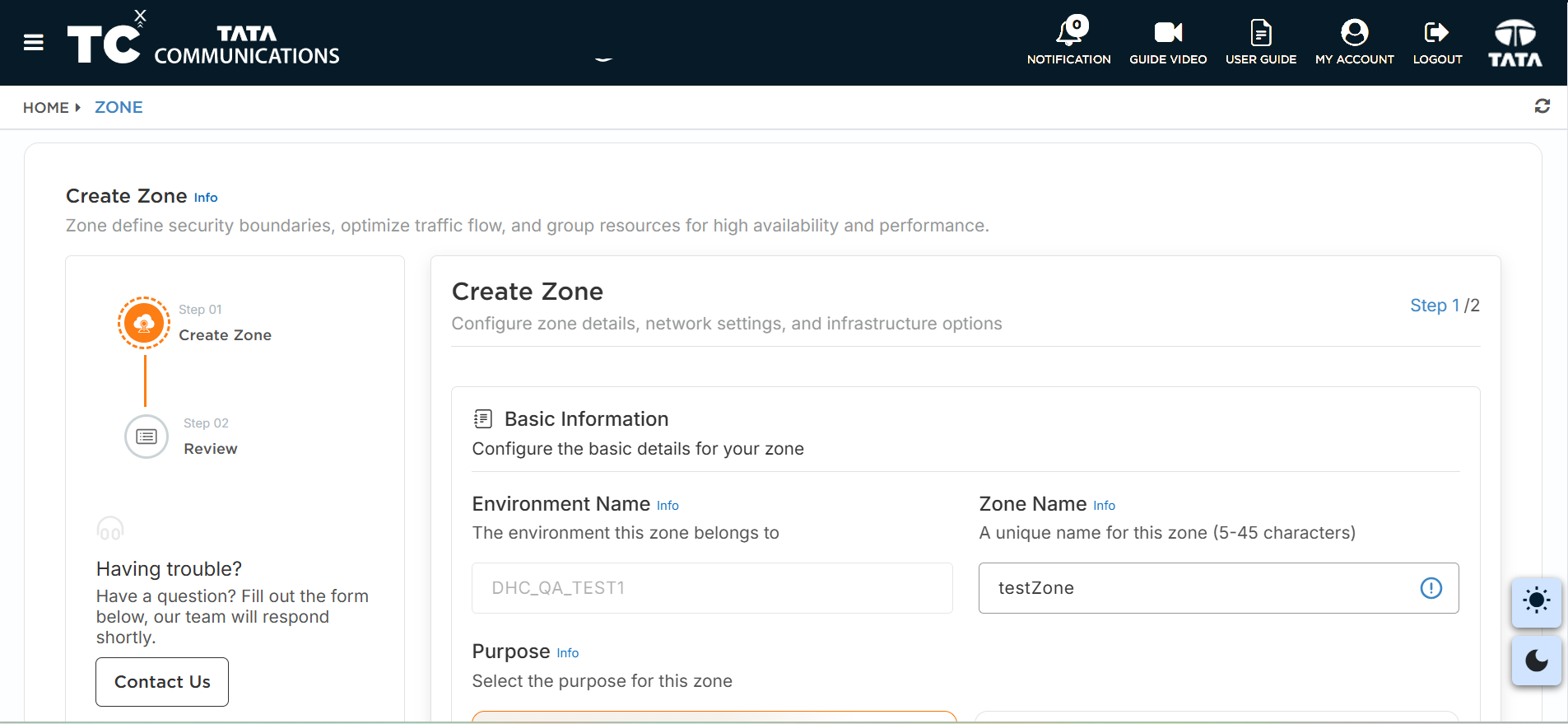Viewport: 1568px width, 724px height.
Task: Click the refresh icon beside breadcrumb
Action: [1542, 106]
